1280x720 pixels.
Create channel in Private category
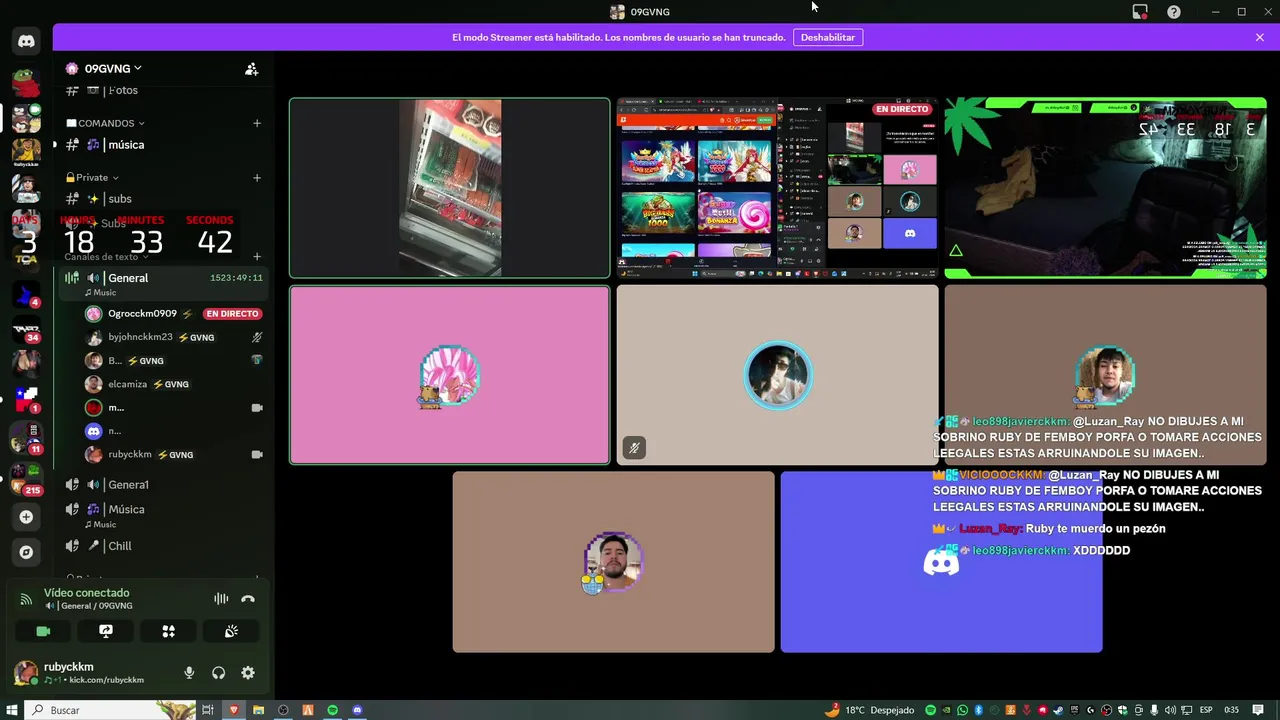click(x=257, y=177)
